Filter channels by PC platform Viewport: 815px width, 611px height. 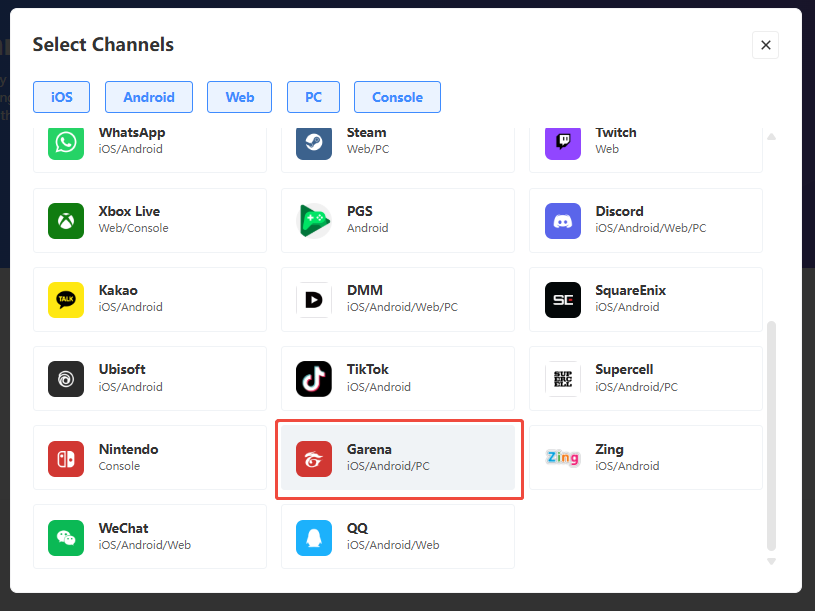tap(313, 97)
